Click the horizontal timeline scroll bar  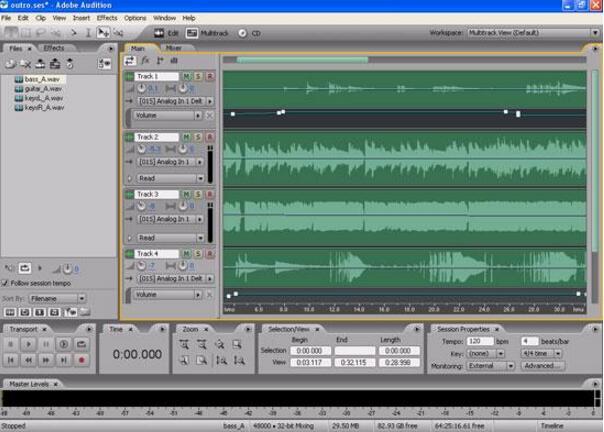click(x=302, y=60)
